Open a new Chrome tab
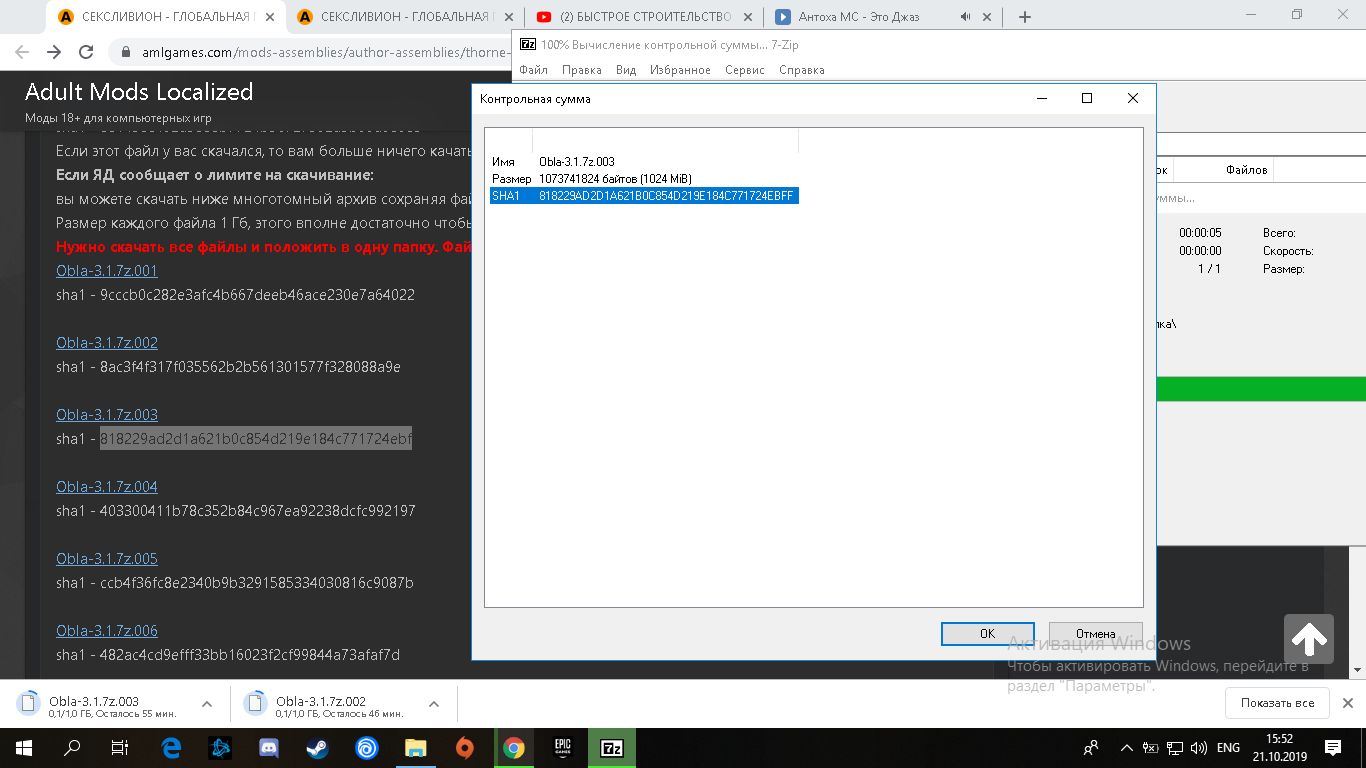This screenshot has height=768, width=1366. pos(1024,17)
